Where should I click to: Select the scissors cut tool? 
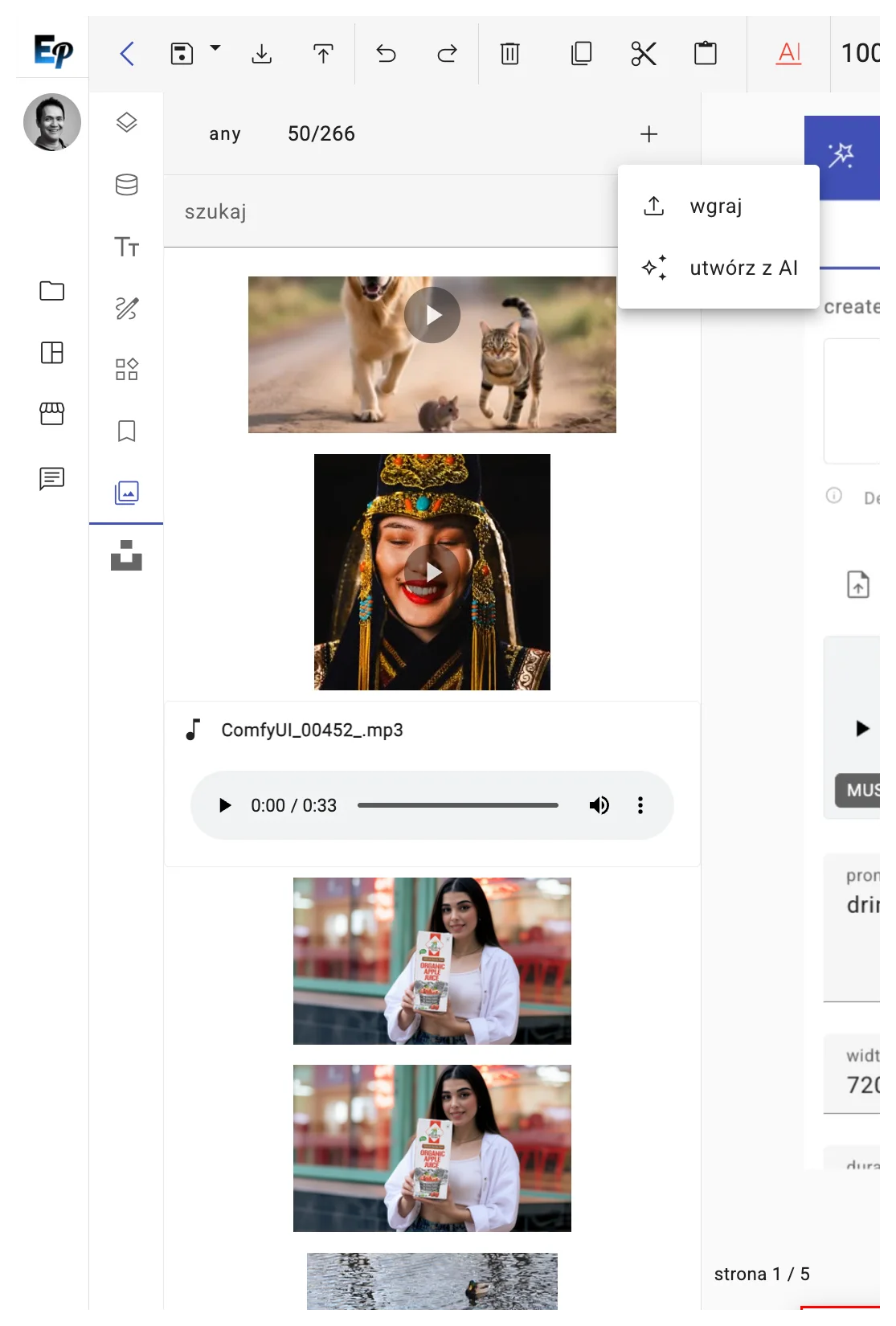coord(643,54)
